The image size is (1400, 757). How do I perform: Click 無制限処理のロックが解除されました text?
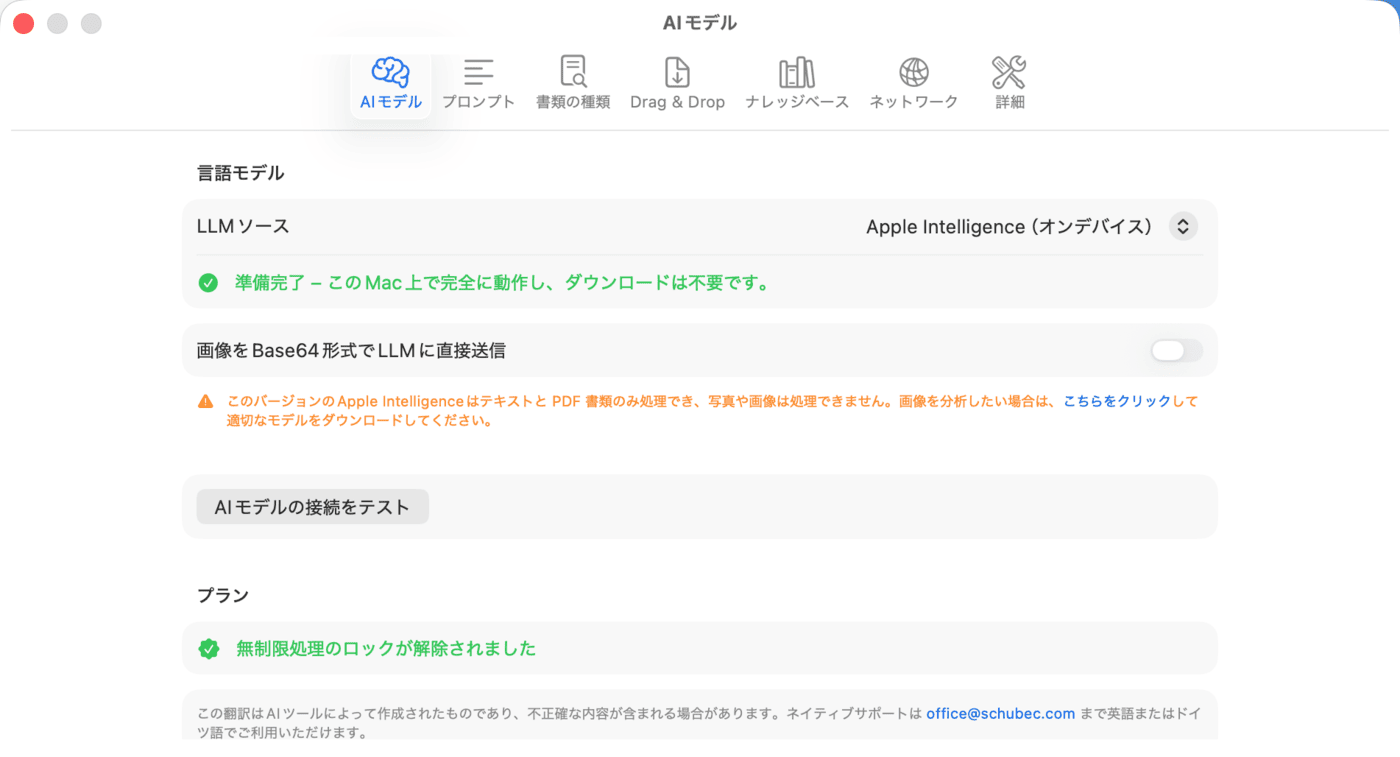(386, 649)
